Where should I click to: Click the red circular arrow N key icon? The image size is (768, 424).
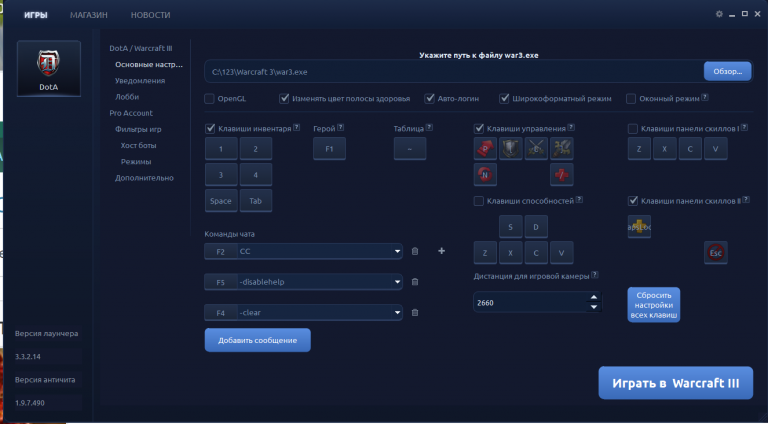[485, 174]
